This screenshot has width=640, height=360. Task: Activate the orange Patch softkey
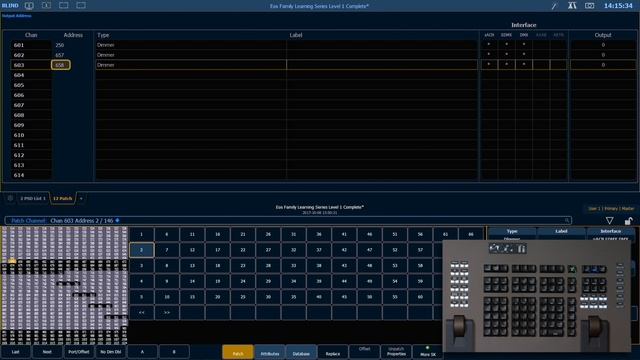[x=238, y=352]
